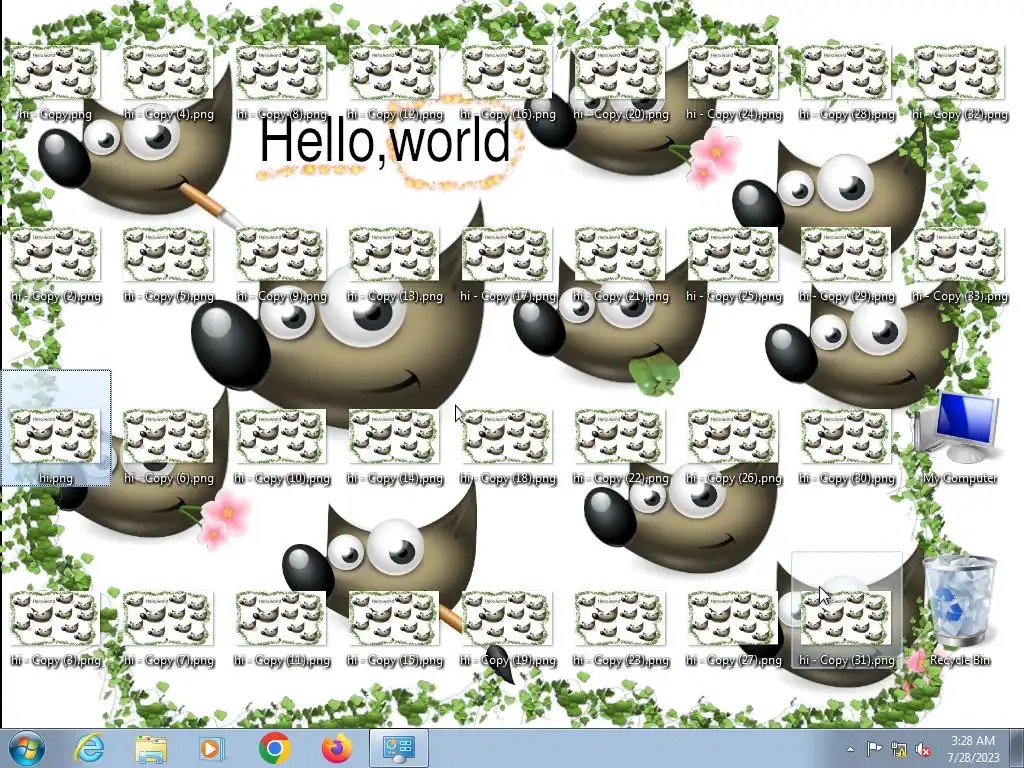Select hi - Copy (25).png image icon
Viewport: 1024px width, 768px height.
(733, 264)
